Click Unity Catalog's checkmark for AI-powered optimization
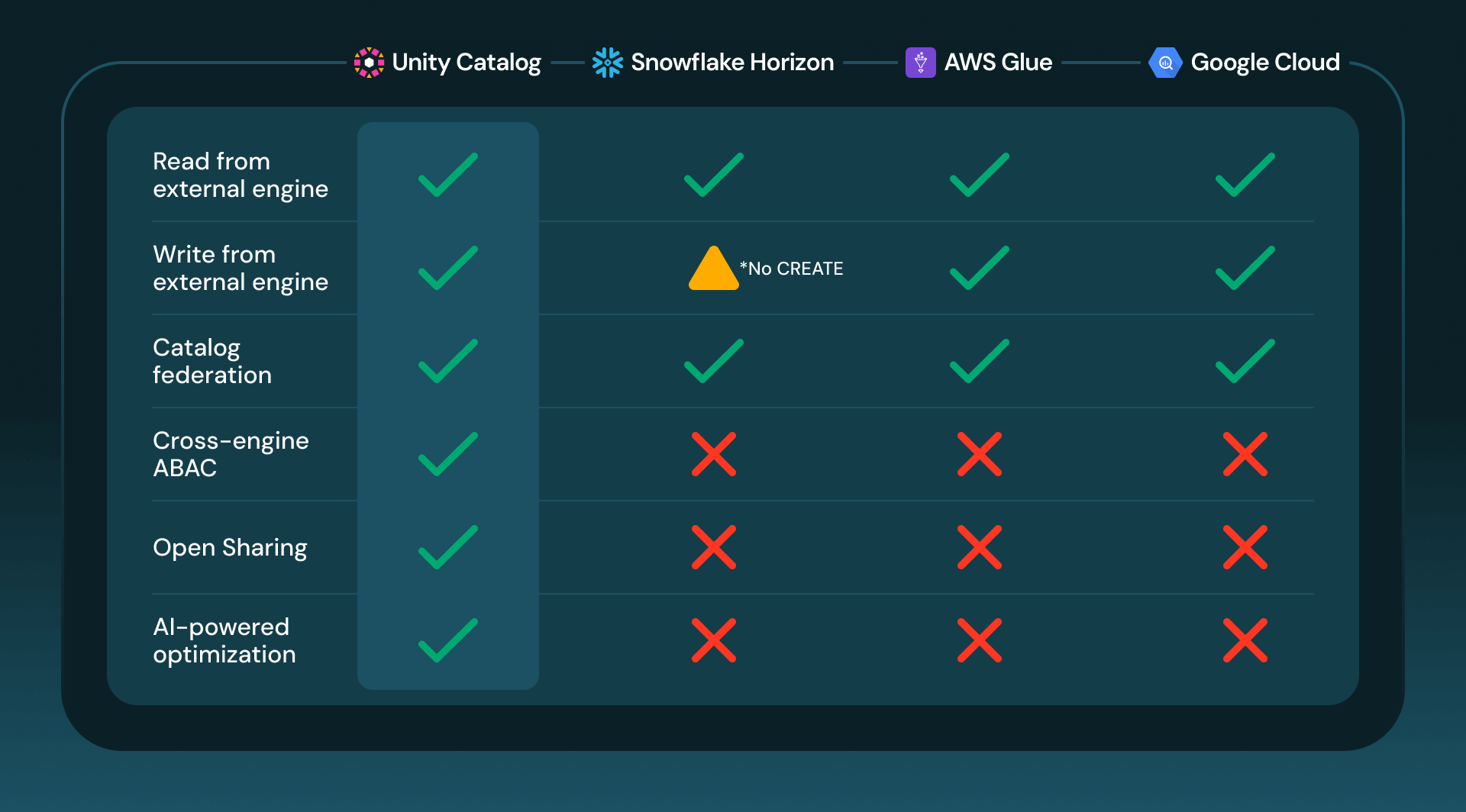The width and height of the screenshot is (1466, 812). click(448, 640)
